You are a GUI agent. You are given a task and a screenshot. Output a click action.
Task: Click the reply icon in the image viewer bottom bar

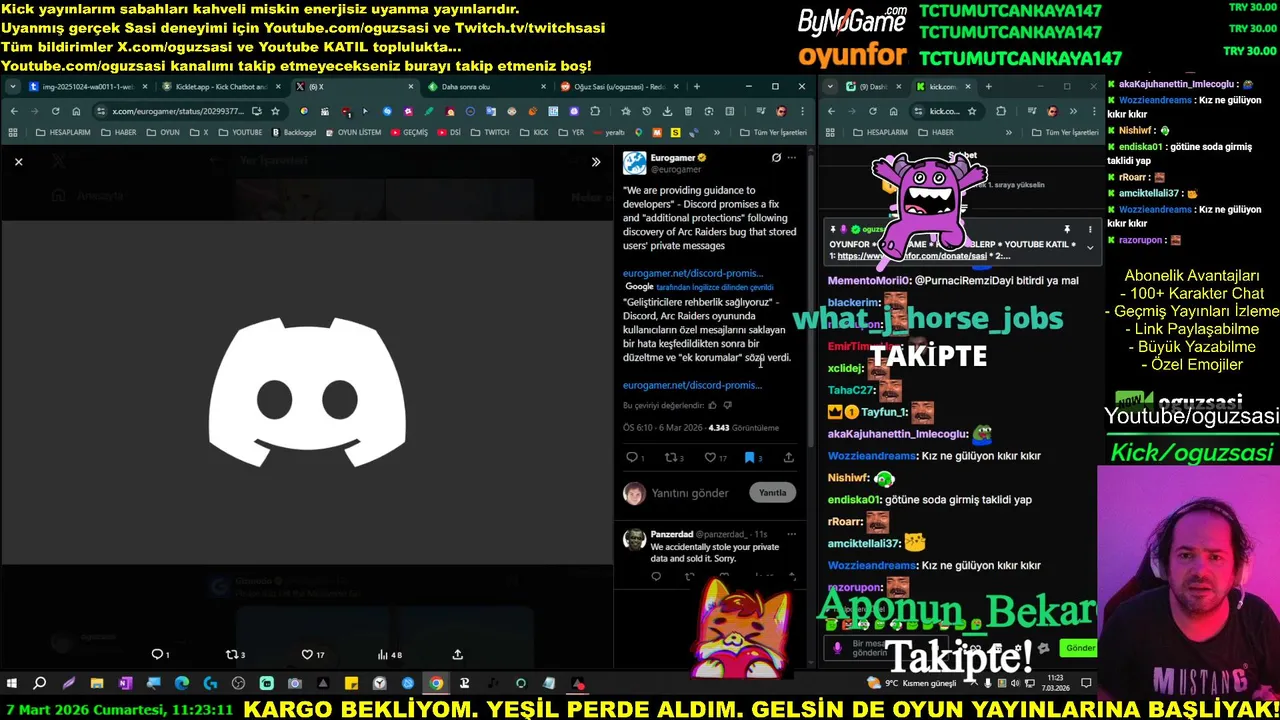157,654
